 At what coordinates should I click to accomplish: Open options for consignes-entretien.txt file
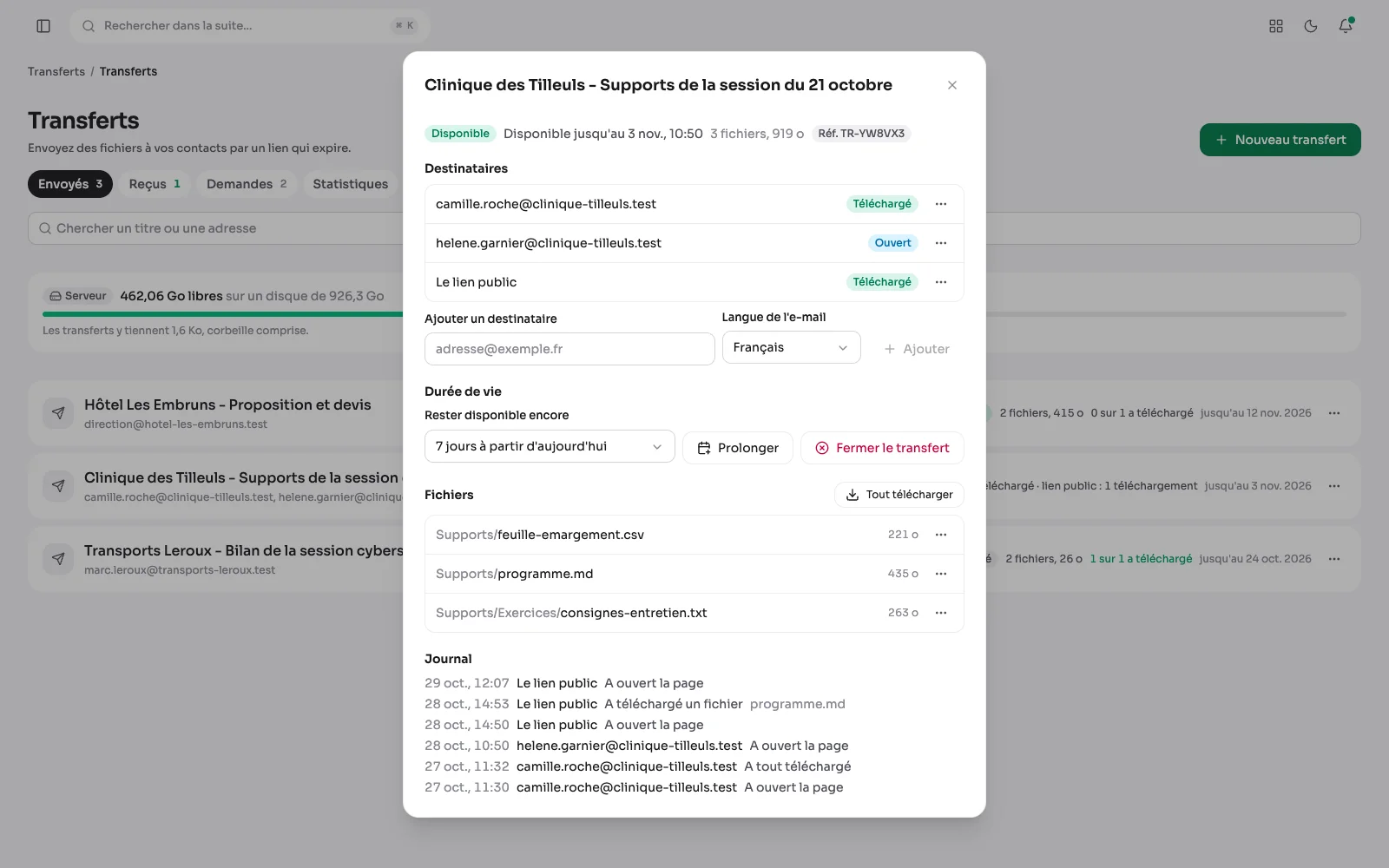click(x=941, y=613)
